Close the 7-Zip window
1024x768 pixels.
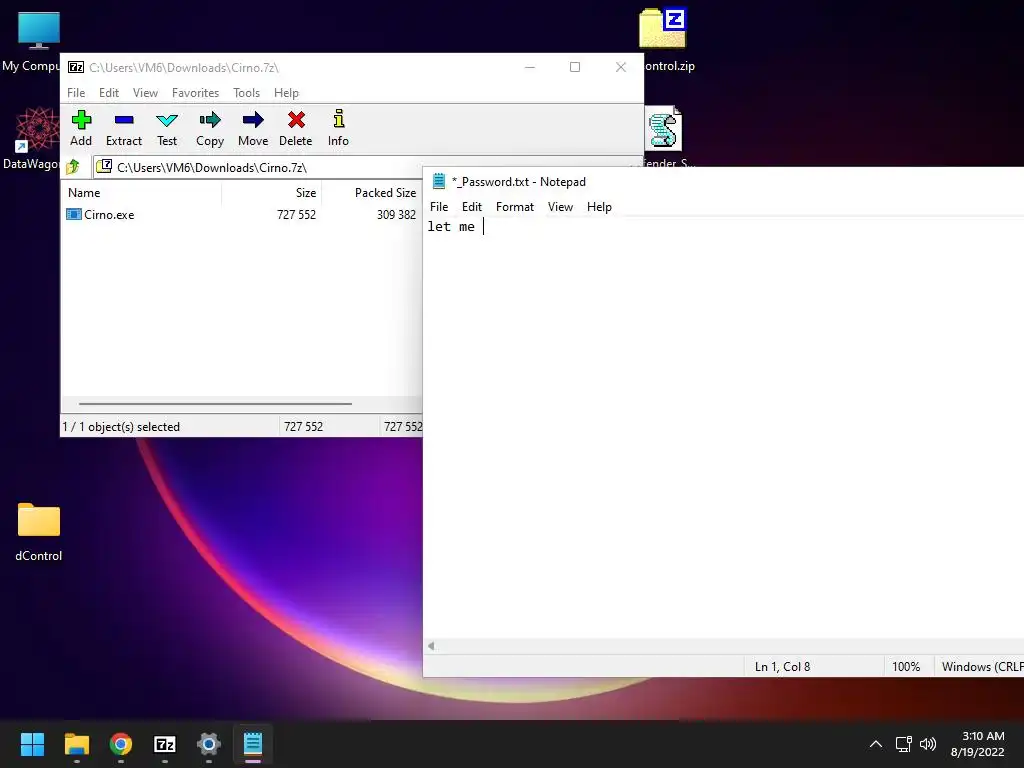coord(620,67)
